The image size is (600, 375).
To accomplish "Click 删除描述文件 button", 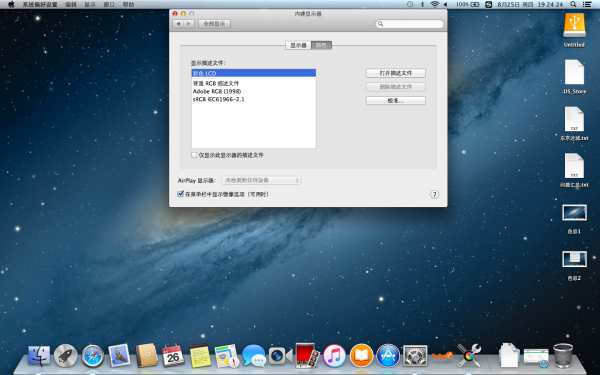I will pos(396,86).
